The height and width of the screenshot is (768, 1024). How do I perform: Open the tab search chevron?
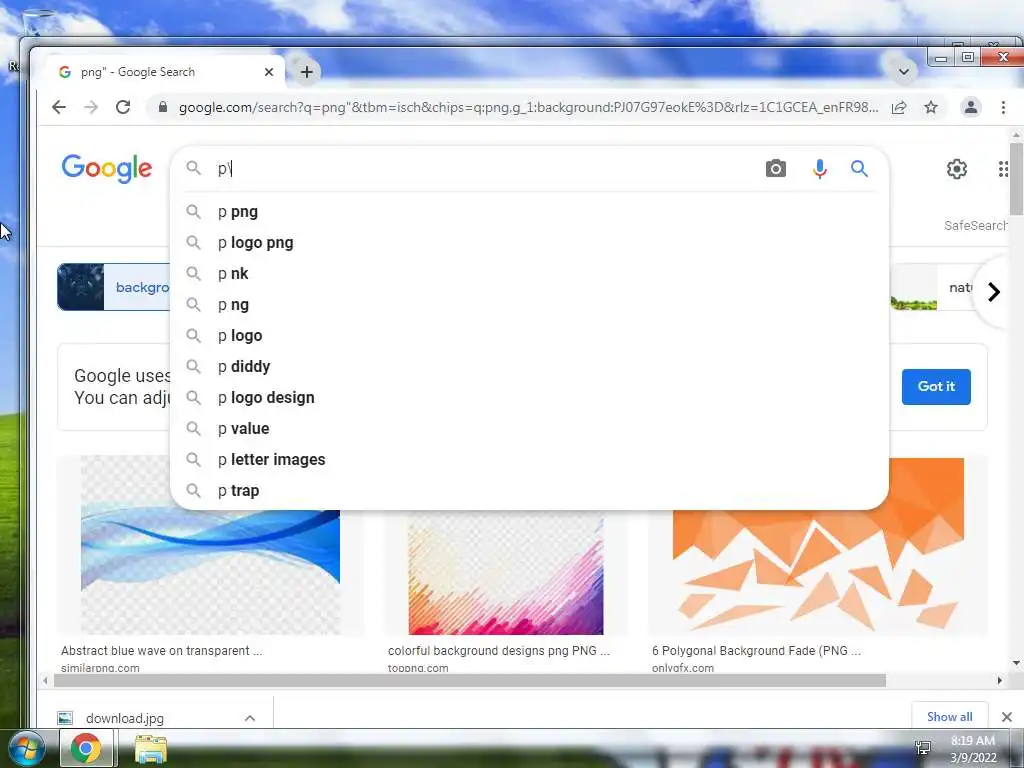coord(904,72)
